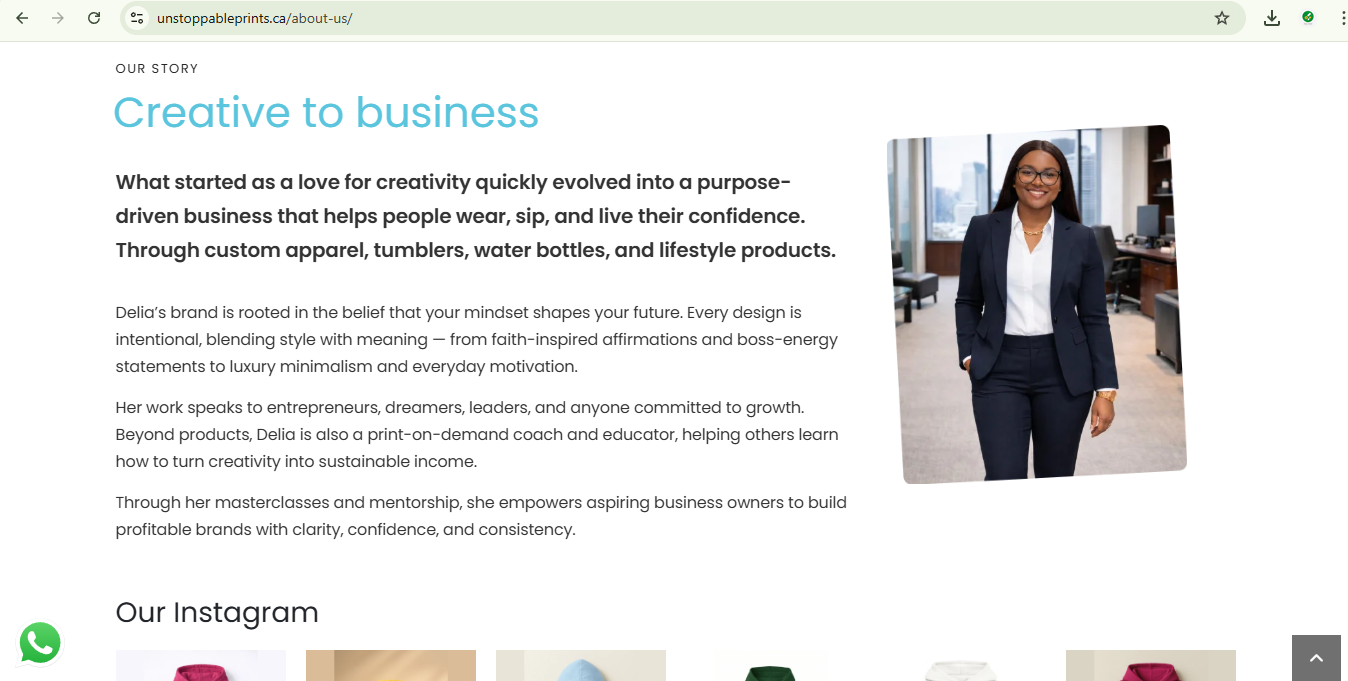Go back to the previous page
The width and height of the screenshot is (1348, 681).
22,18
